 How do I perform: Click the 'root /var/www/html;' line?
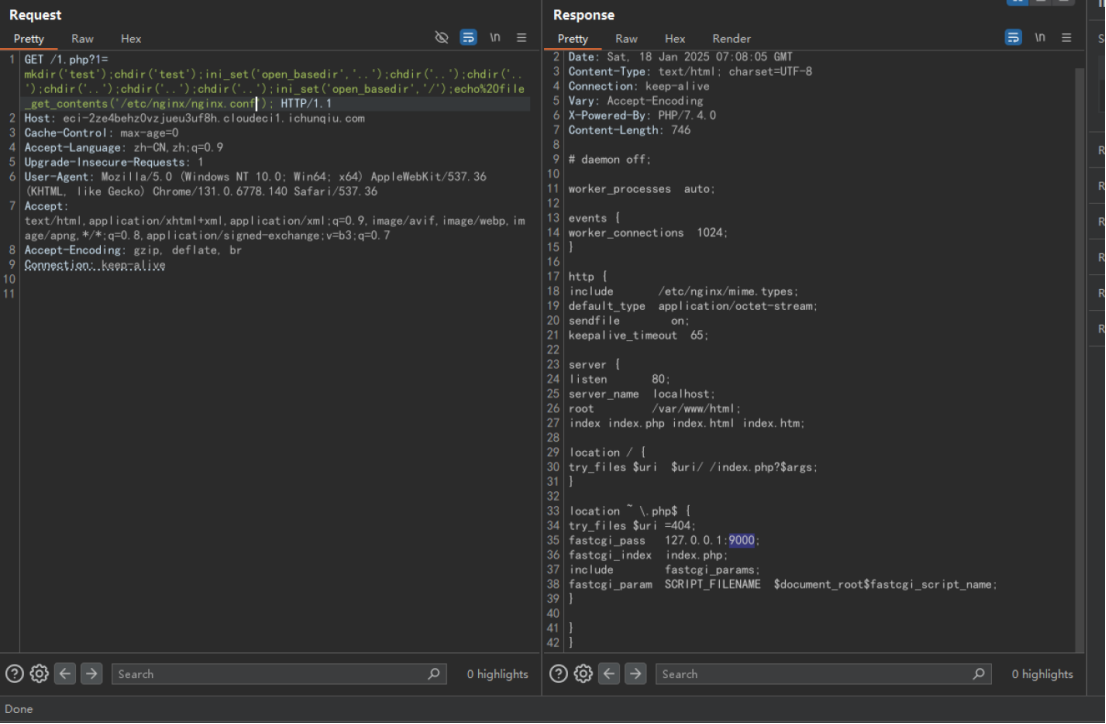(655, 409)
